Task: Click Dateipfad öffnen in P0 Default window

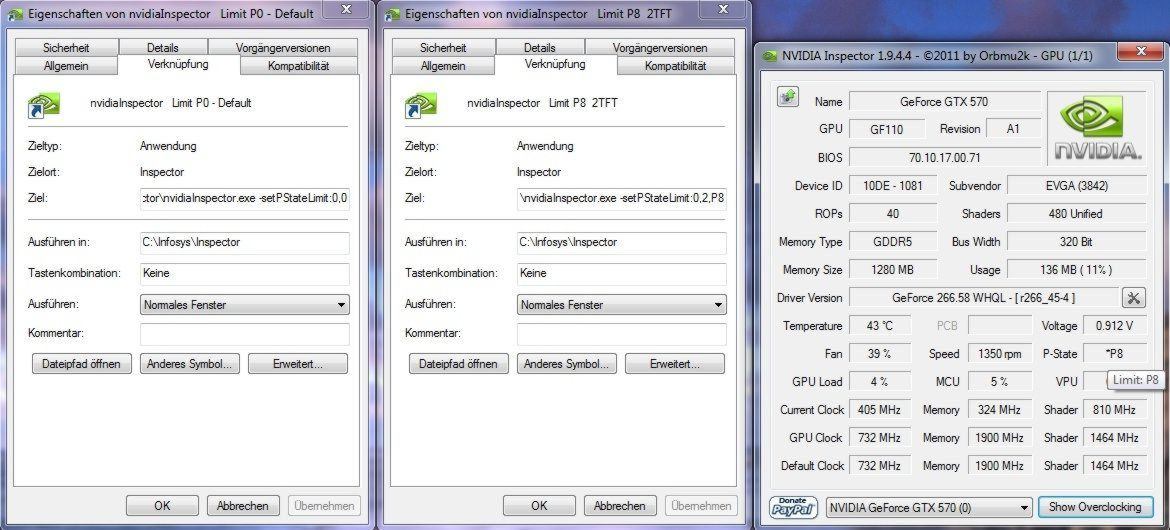Action: [82, 364]
